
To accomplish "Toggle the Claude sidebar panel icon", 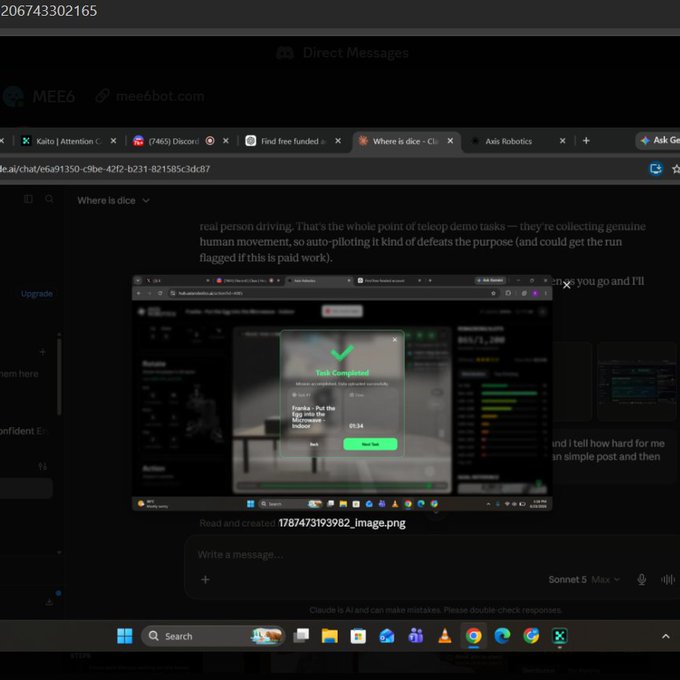I will tap(28, 199).
